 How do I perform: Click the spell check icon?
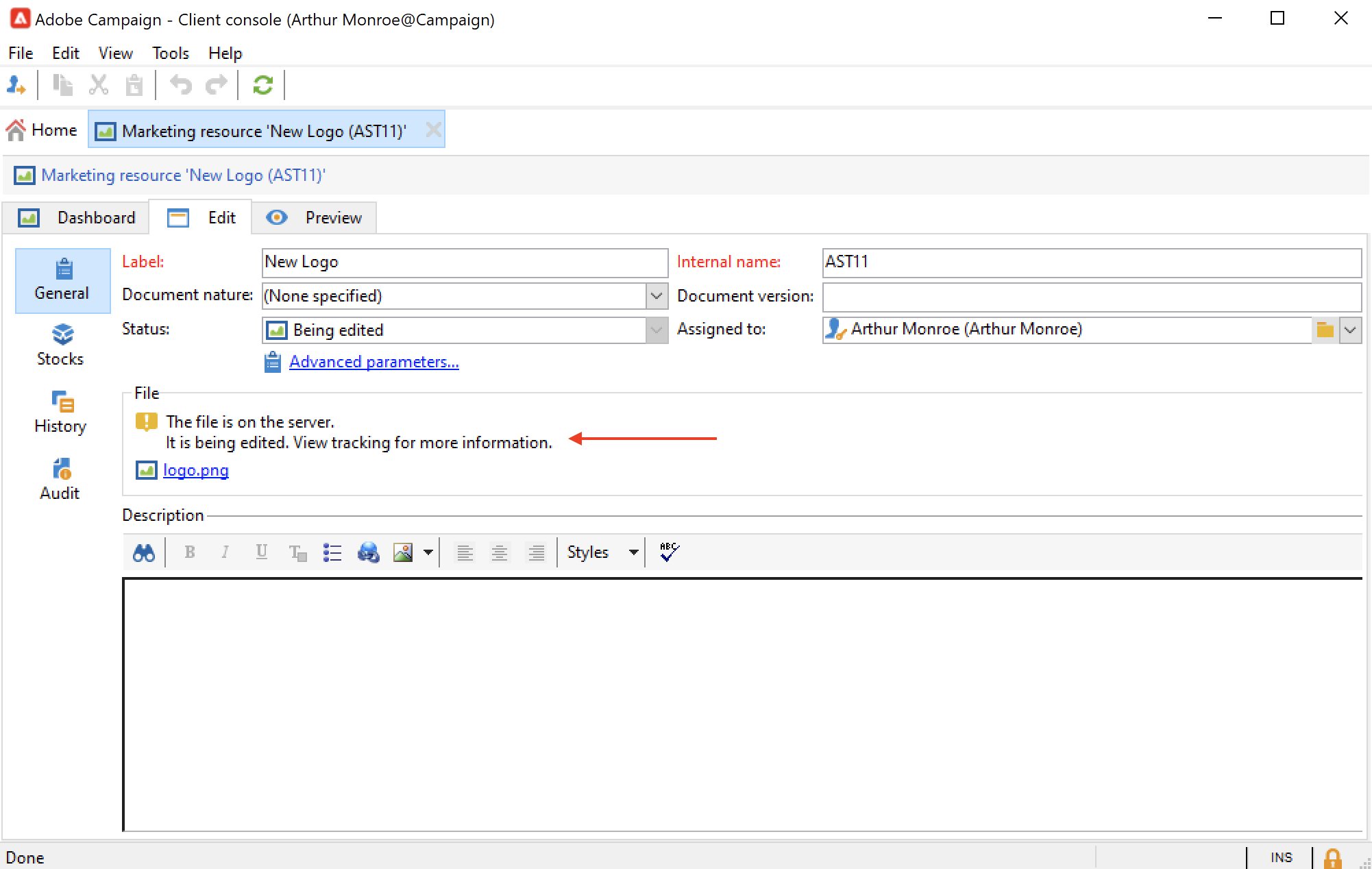coord(669,552)
